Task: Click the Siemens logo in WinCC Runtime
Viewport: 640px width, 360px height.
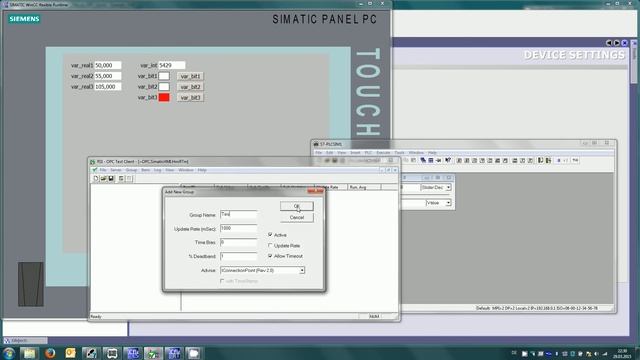Action: [x=24, y=19]
